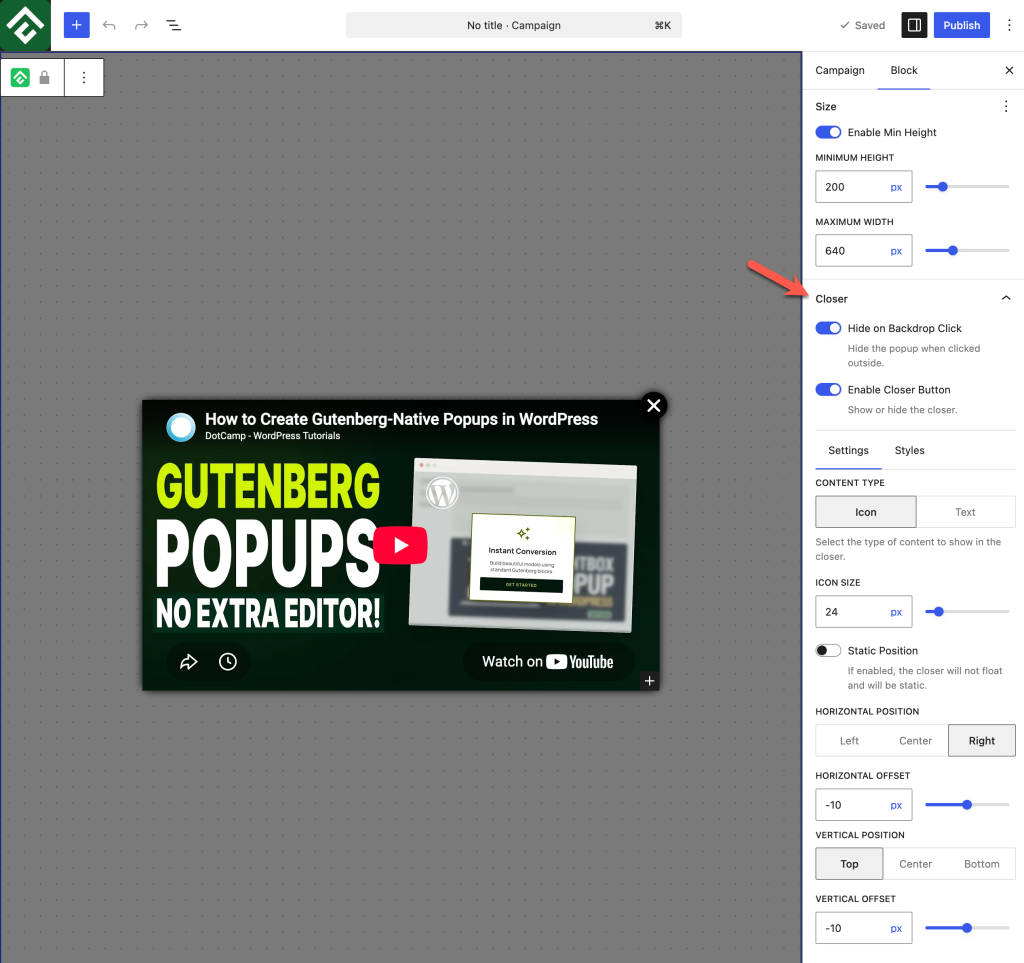This screenshot has height=963, width=1024.
Task: Set vertical position to Top
Action: point(849,864)
